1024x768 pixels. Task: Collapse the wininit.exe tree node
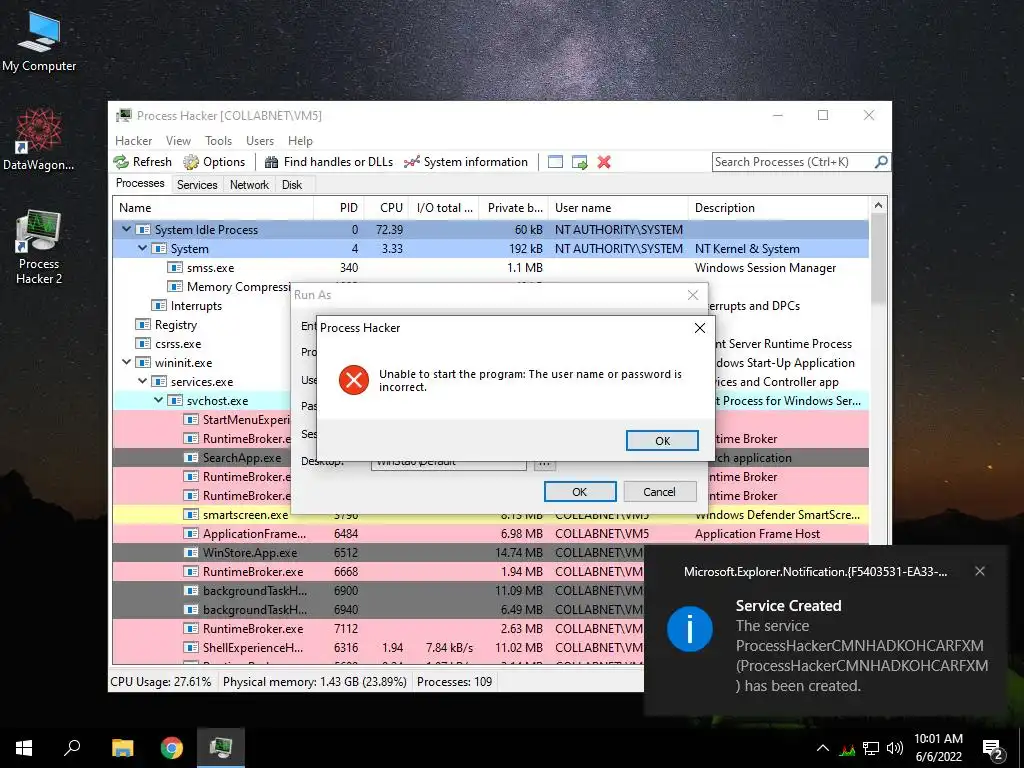click(x=126, y=362)
